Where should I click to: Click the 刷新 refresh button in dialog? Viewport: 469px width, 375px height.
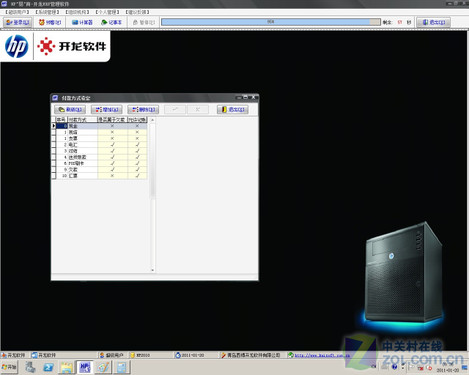pos(70,109)
